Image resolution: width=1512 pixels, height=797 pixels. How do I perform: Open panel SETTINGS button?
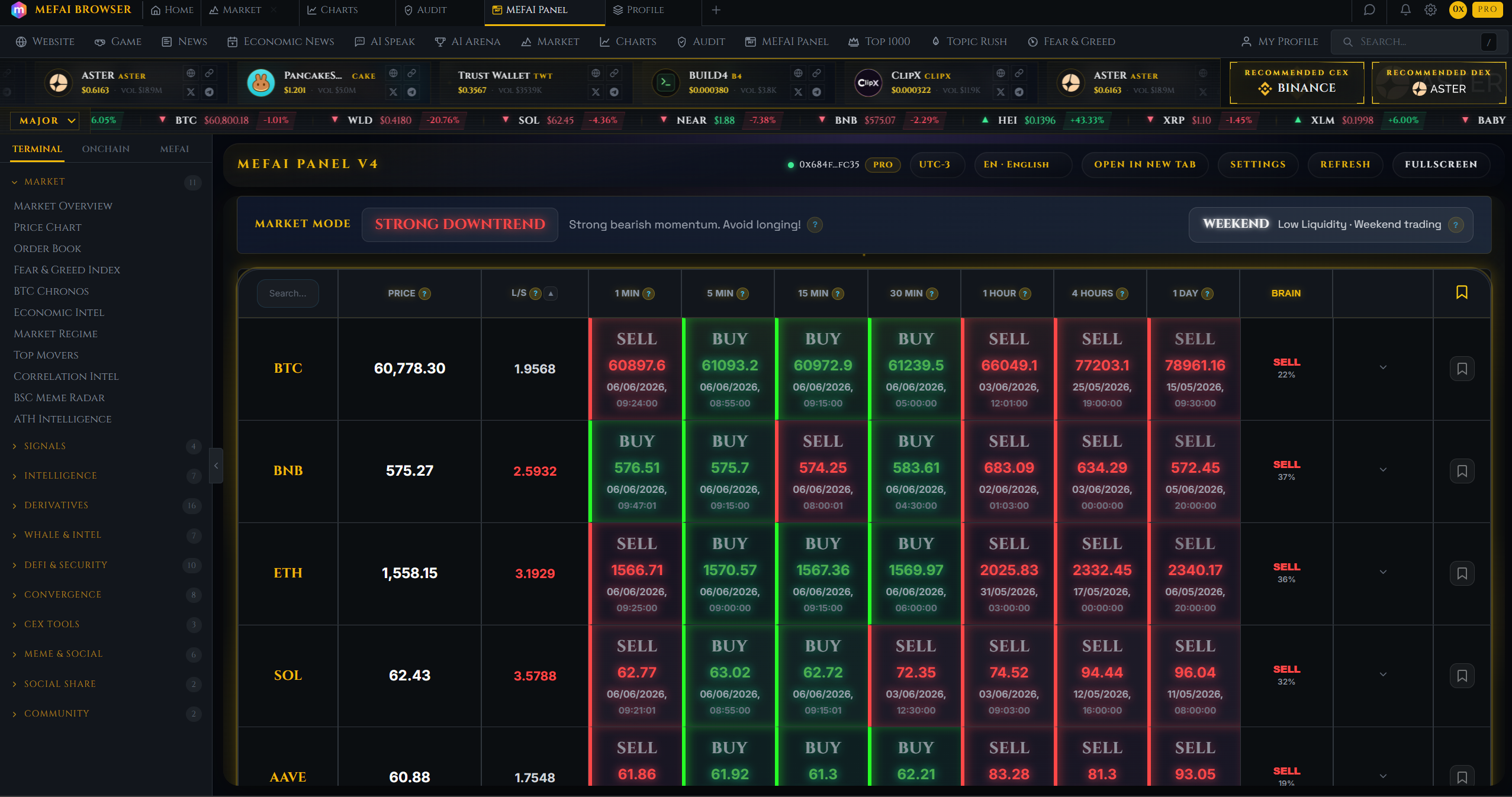click(1257, 164)
